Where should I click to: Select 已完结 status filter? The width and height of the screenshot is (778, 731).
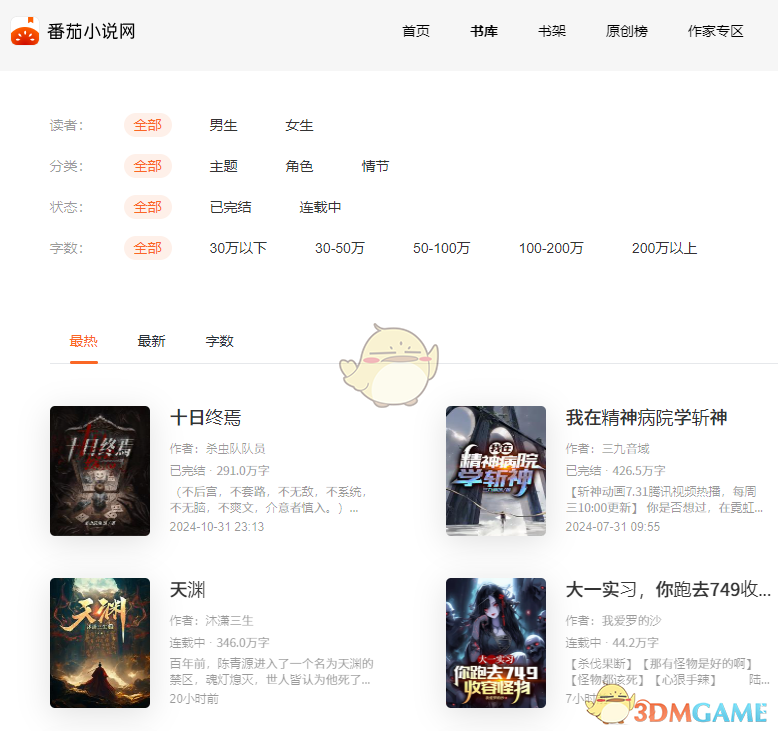[x=230, y=207]
